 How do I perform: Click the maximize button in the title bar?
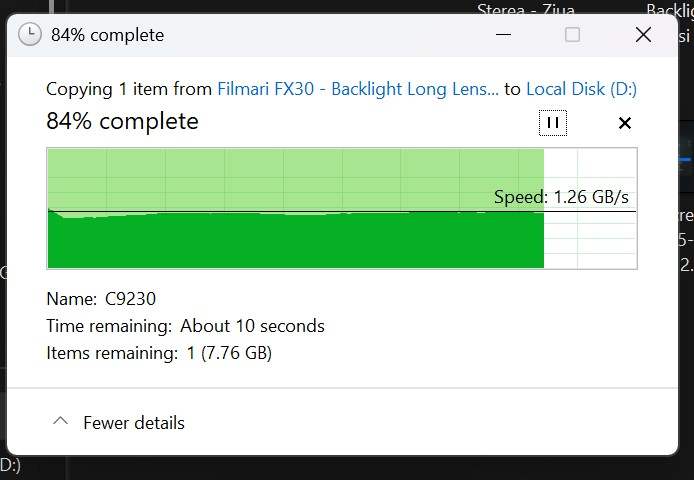pos(572,35)
